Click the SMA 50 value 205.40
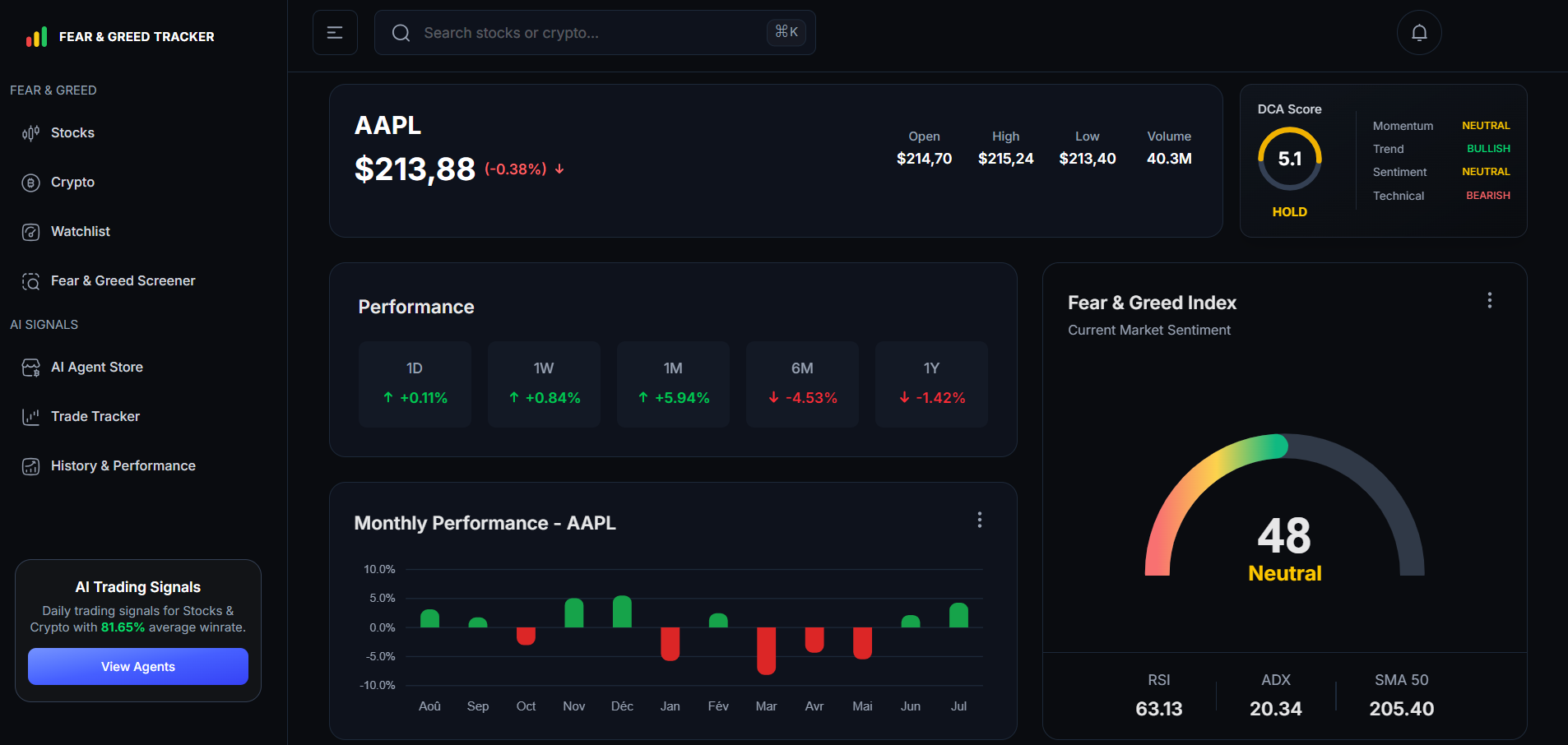1568x745 pixels. click(1401, 709)
